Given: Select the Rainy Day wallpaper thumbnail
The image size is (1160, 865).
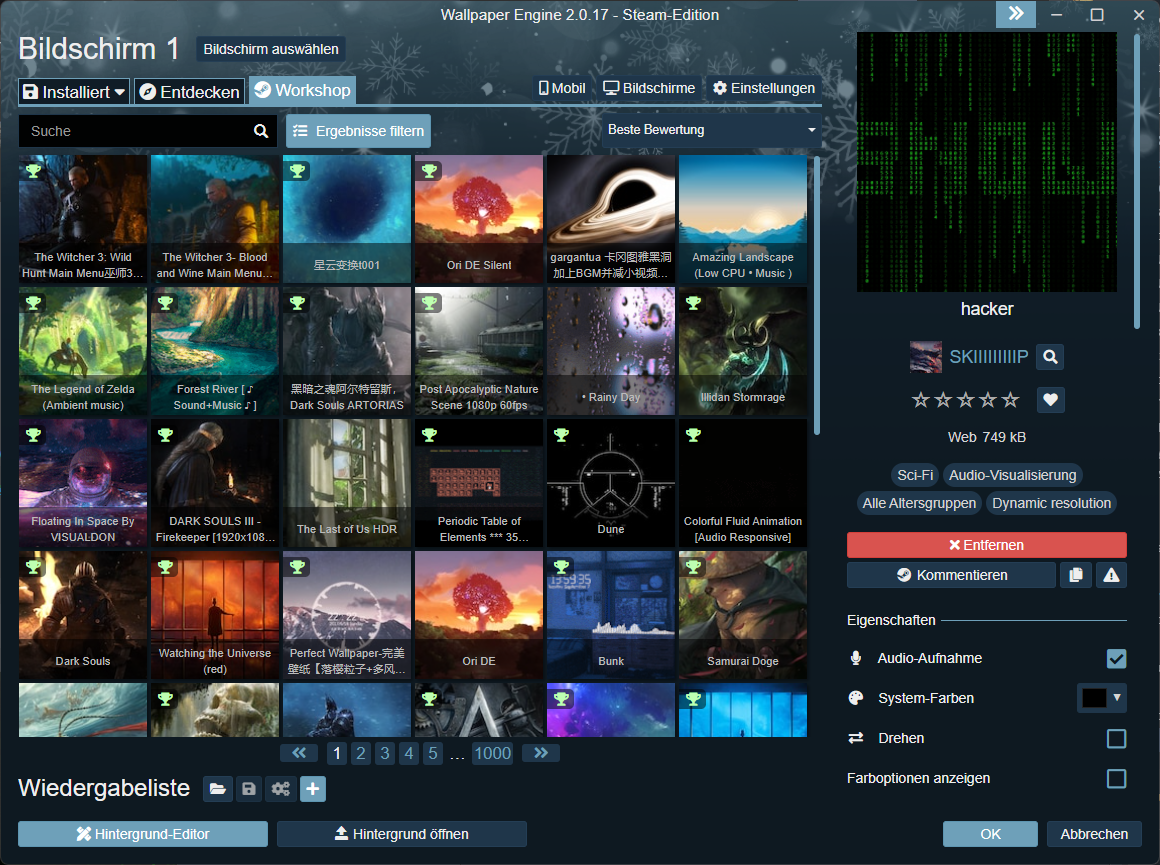Looking at the screenshot, I should (610, 351).
